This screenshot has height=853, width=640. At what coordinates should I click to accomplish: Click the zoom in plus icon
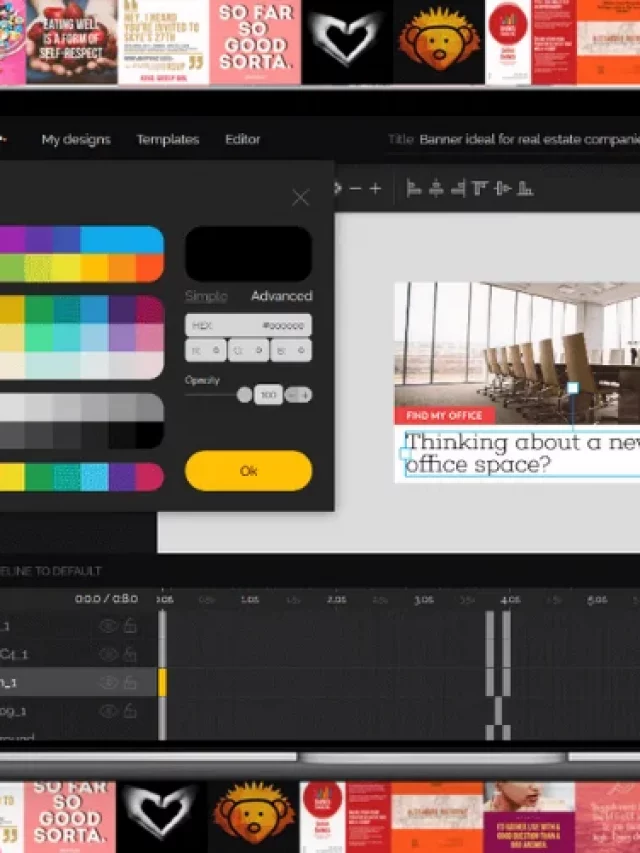click(376, 189)
